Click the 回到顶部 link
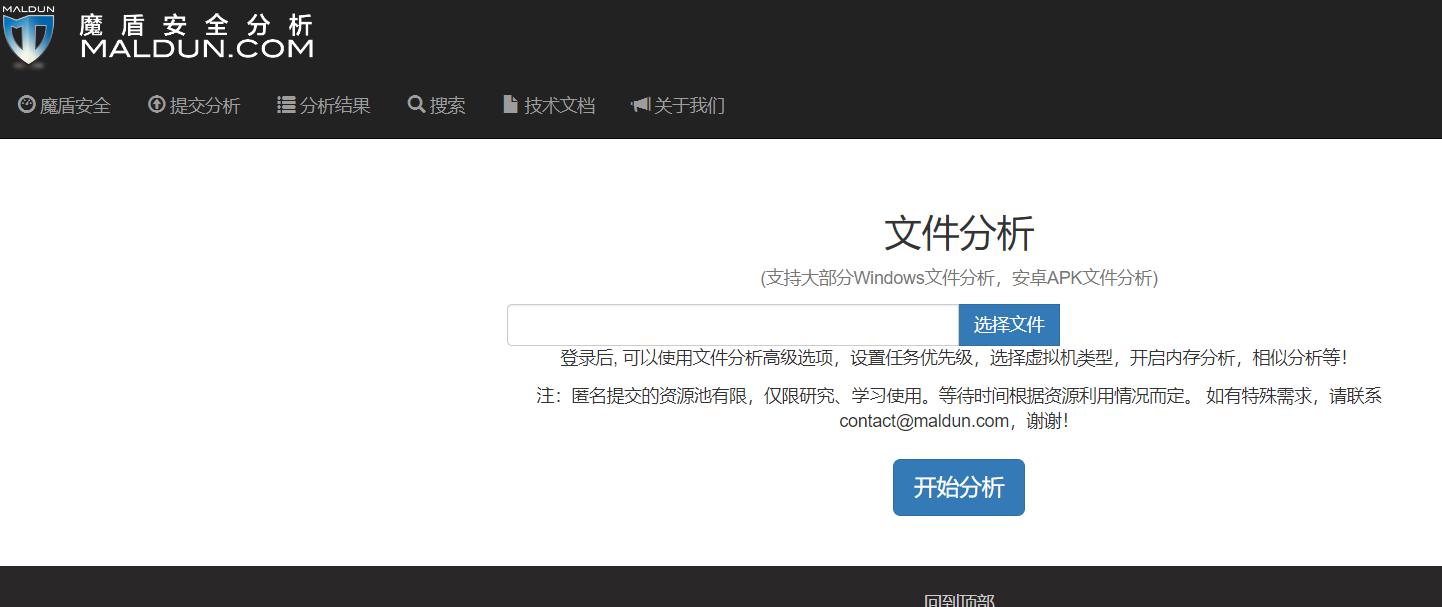 957,599
